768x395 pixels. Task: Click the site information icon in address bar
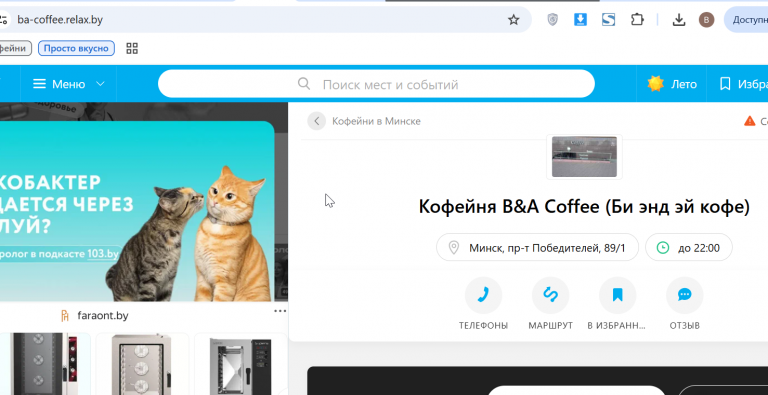3,20
